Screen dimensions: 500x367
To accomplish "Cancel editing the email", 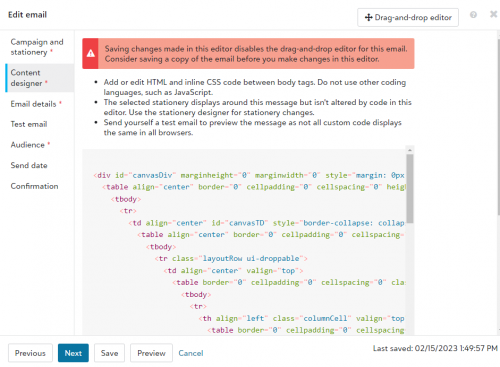I will [191, 353].
